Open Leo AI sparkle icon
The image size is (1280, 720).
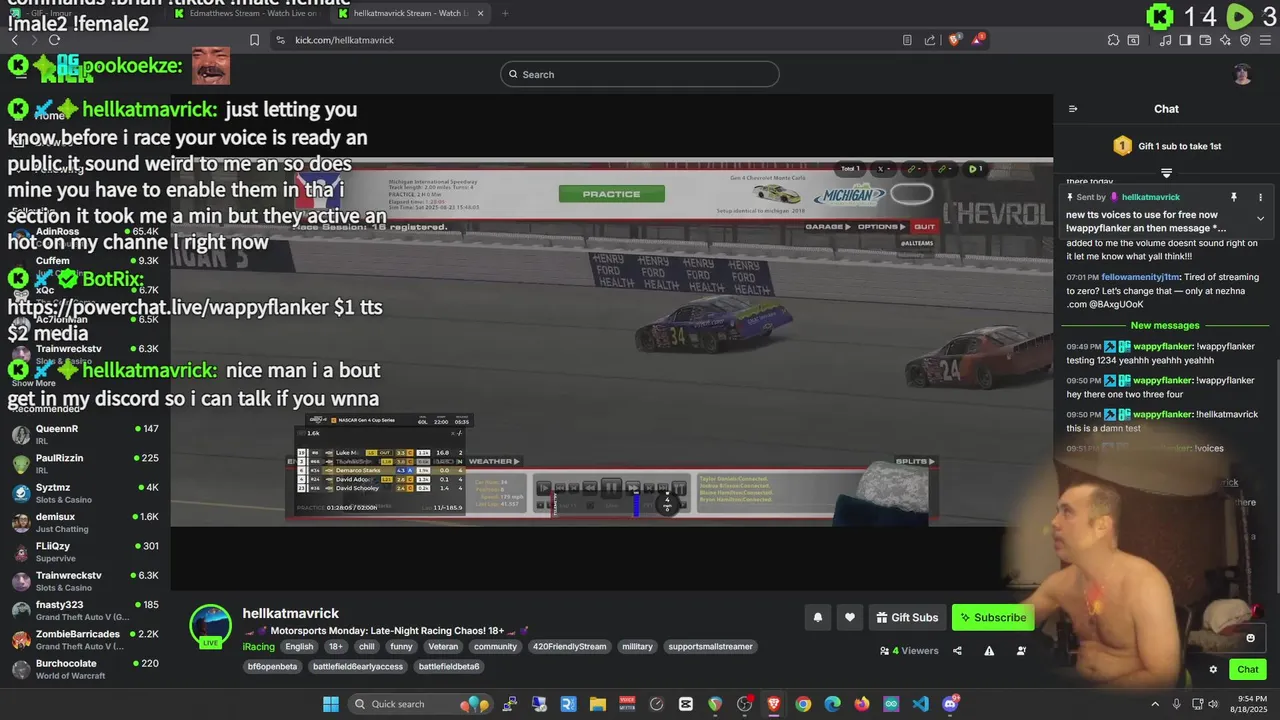(x=1225, y=40)
